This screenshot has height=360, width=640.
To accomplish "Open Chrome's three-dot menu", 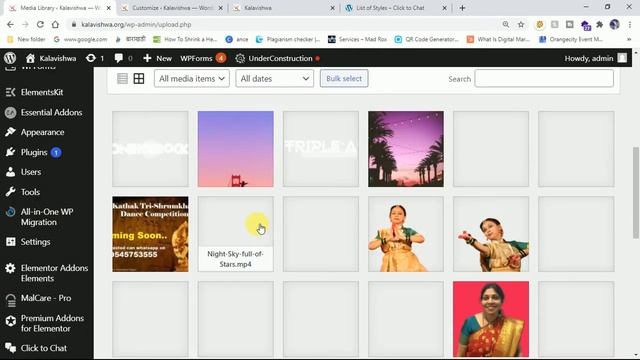I will (x=630, y=24).
